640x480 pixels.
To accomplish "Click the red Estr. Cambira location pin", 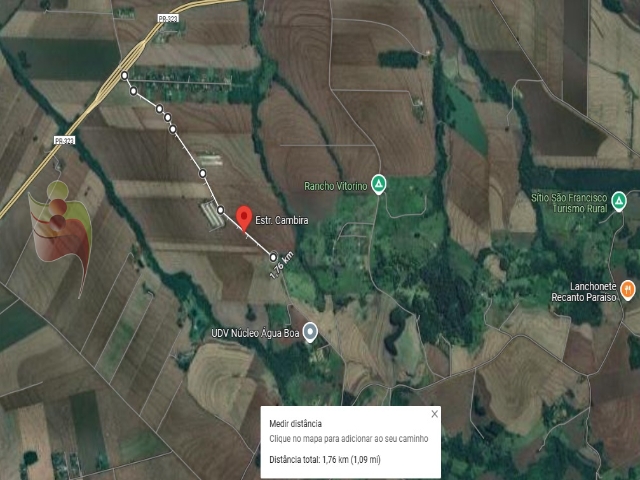I will [x=244, y=219].
